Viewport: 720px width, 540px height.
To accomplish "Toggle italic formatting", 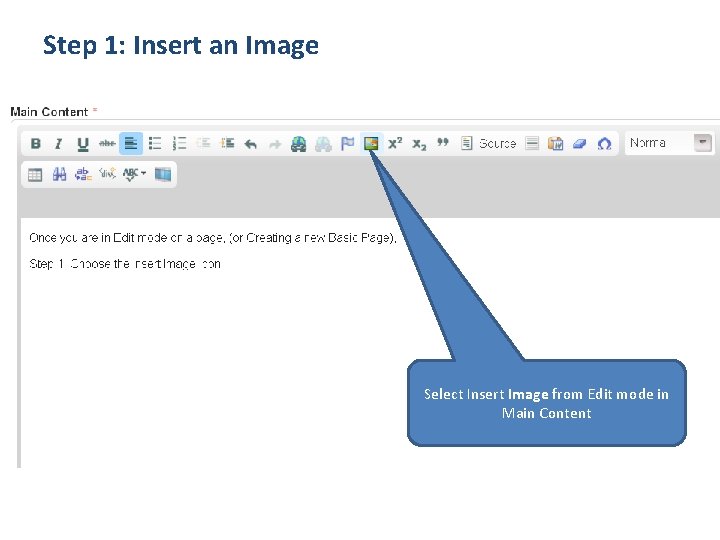I will (x=58, y=144).
